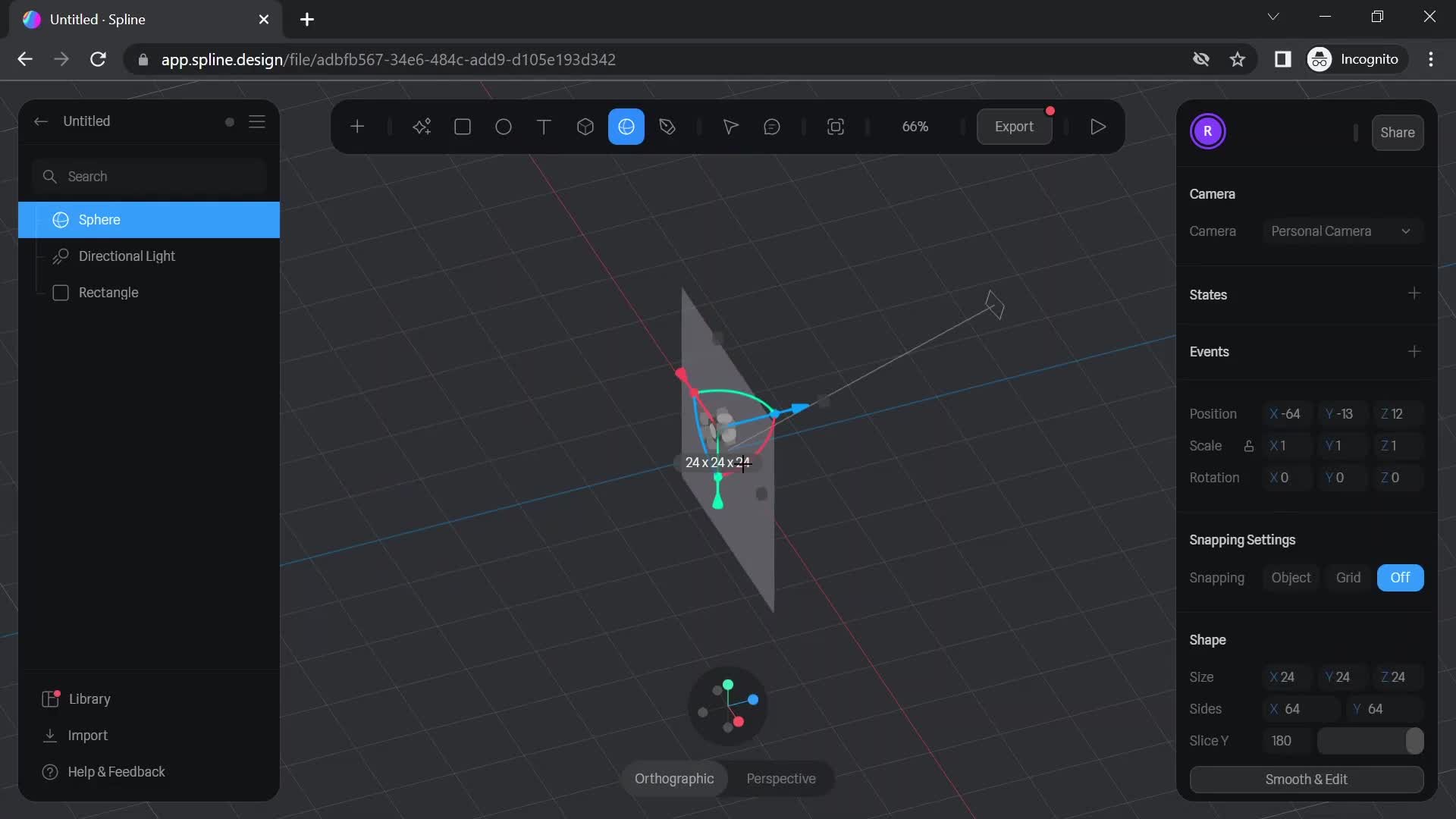
Task: Click the Scale X field
Action: [x=1287, y=446]
